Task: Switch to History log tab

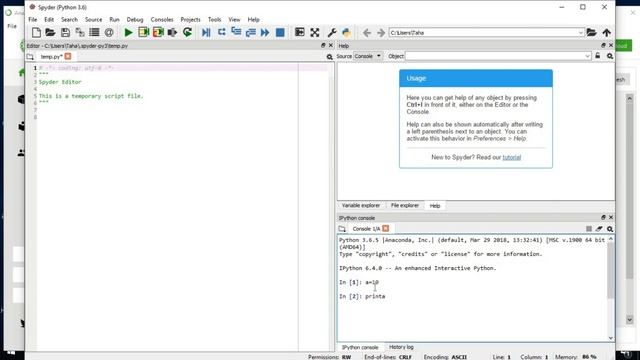Action: click(401, 347)
